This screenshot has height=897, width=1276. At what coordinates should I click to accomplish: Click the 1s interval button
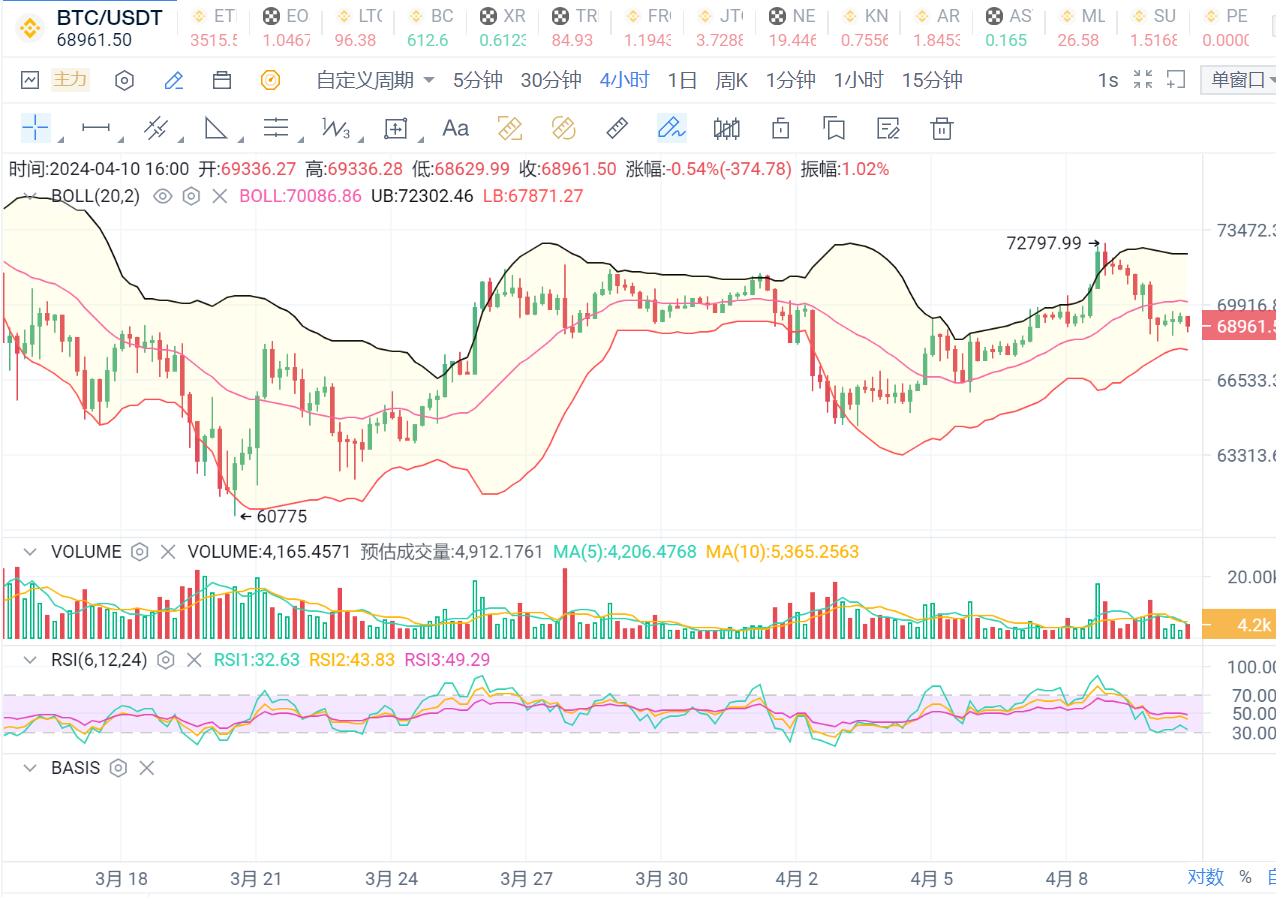1107,80
